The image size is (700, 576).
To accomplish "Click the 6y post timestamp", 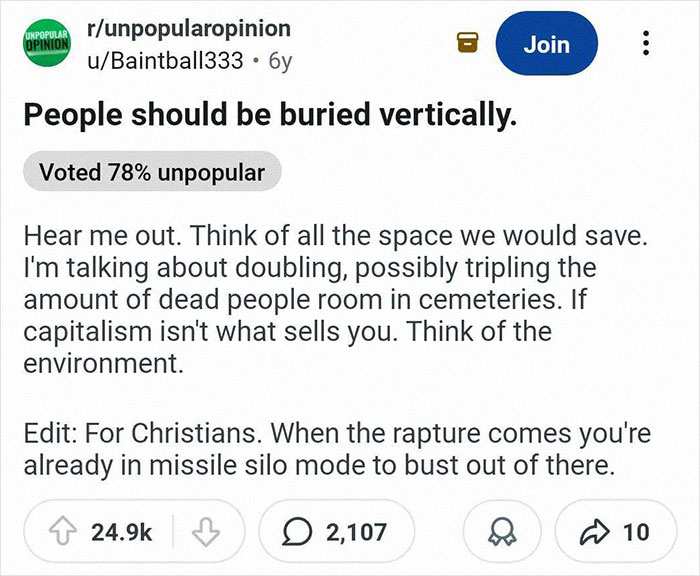I will point(281,60).
